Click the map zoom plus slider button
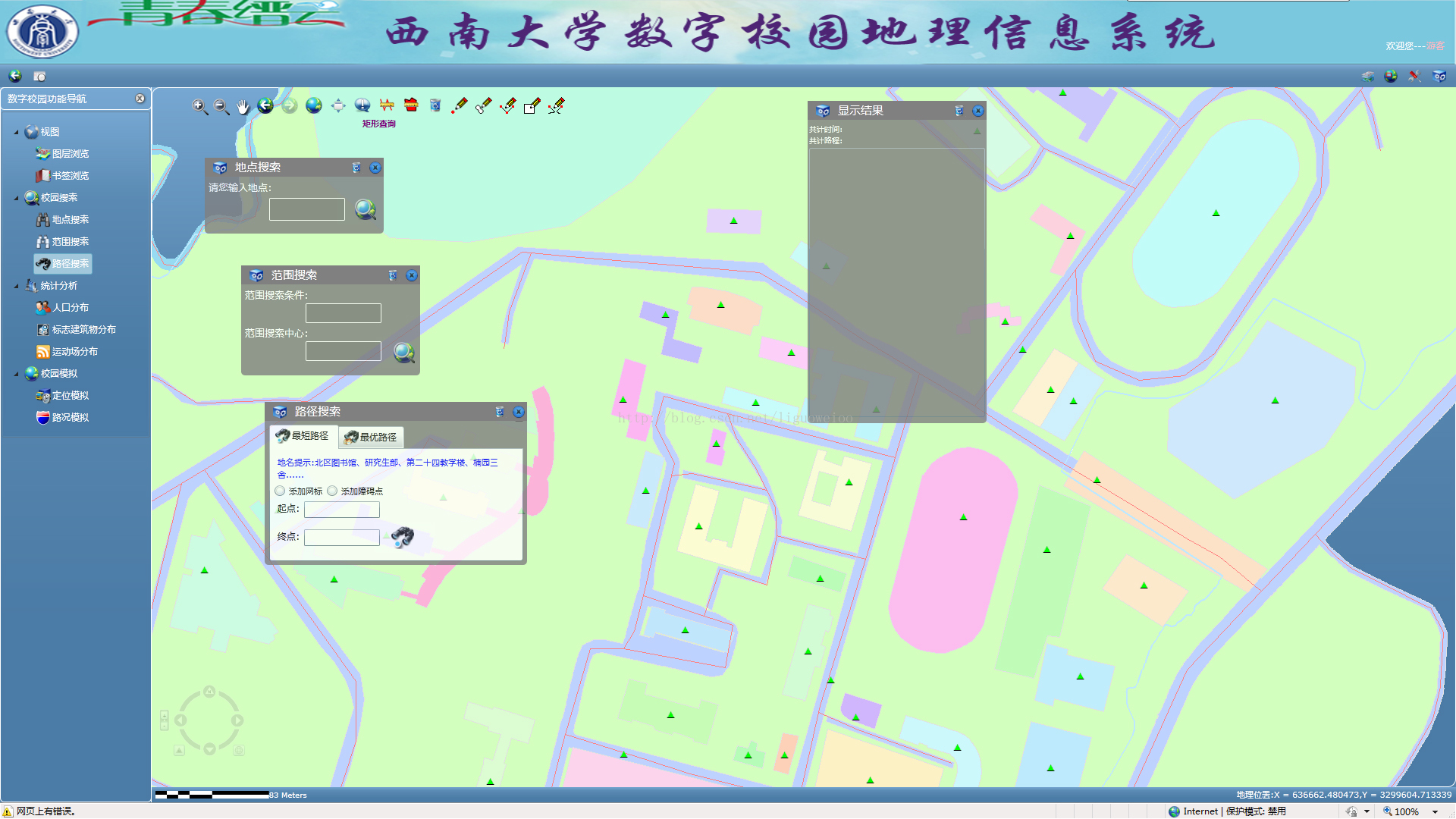Viewport: 1456px width, 819px height. [x=165, y=716]
